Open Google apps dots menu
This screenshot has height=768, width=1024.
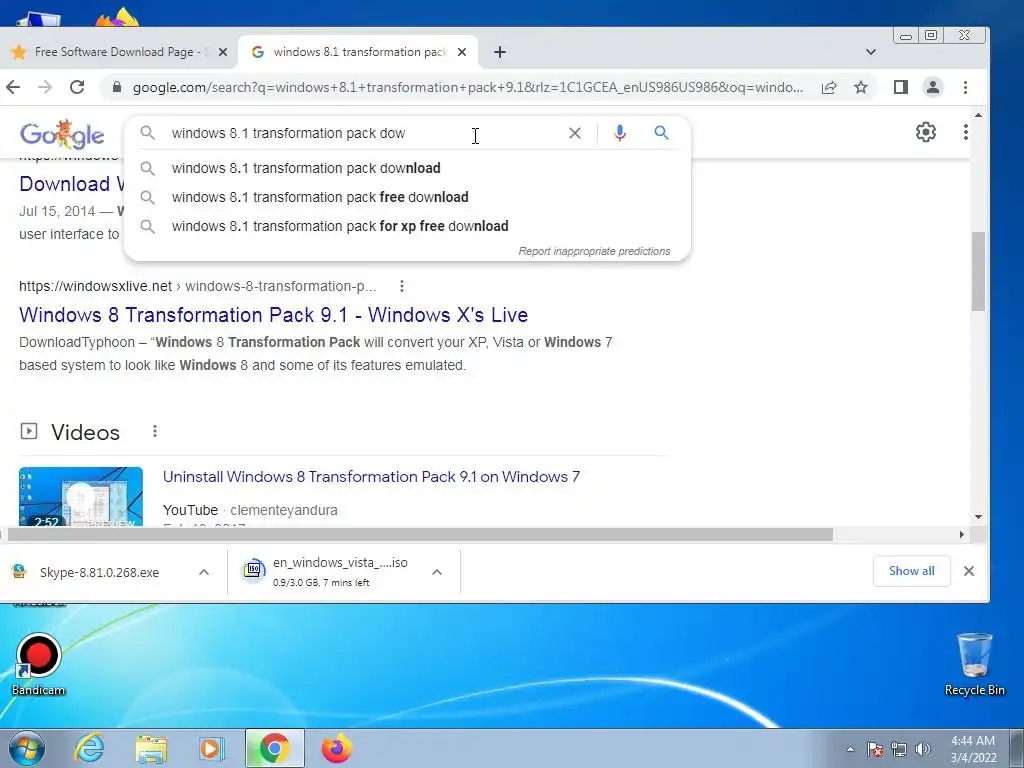coord(965,133)
